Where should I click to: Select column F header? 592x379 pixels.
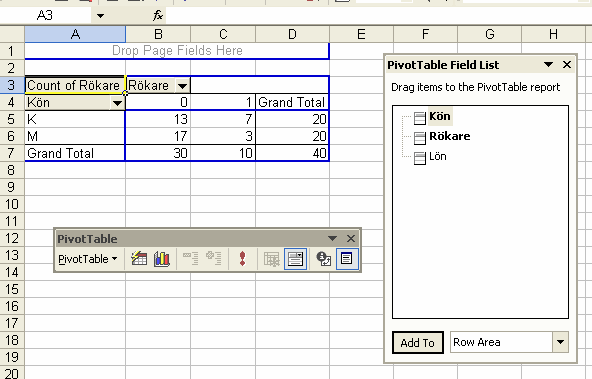426,34
